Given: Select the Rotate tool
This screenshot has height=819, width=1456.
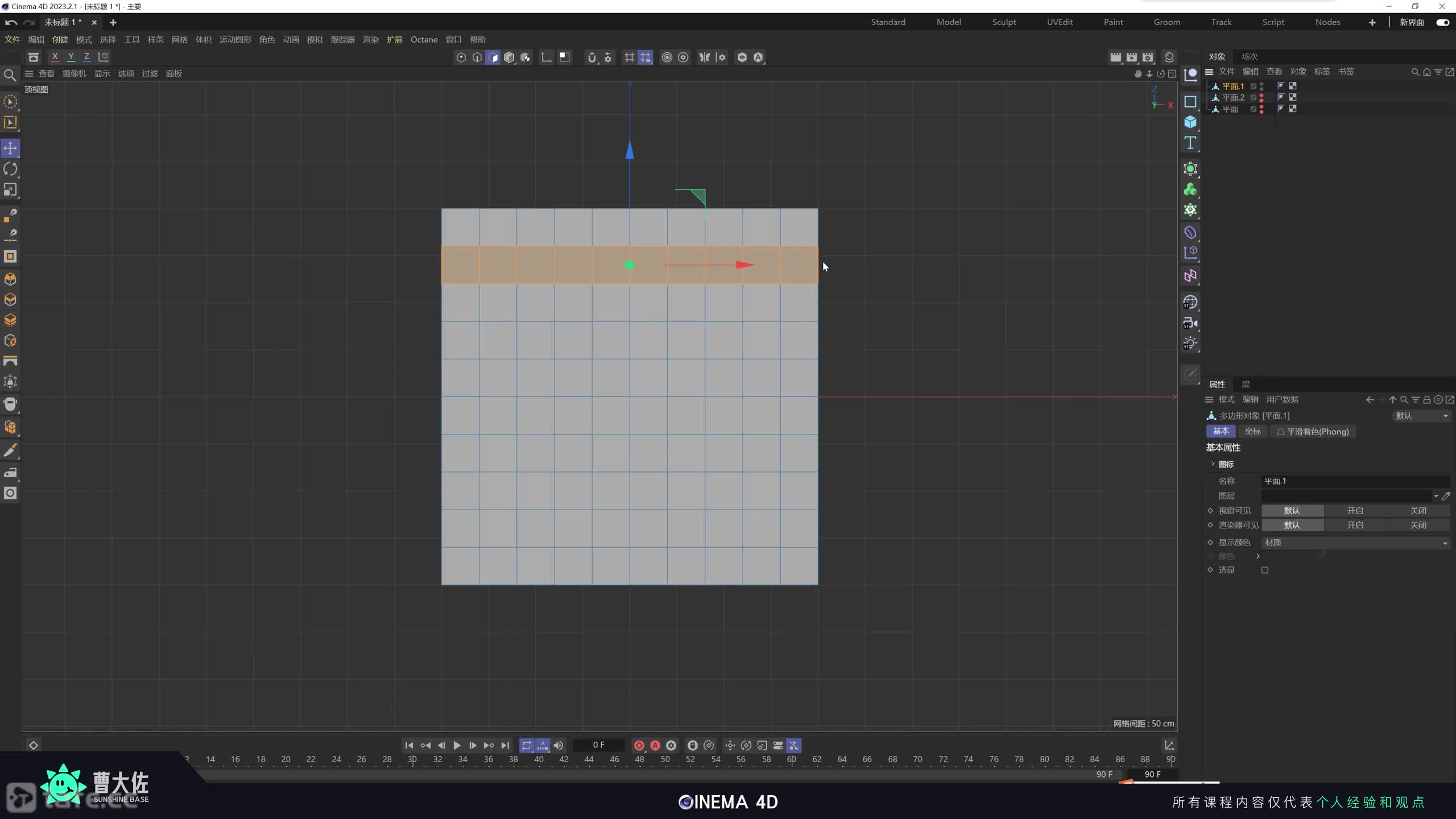Looking at the screenshot, I should pyautogui.click(x=10, y=169).
